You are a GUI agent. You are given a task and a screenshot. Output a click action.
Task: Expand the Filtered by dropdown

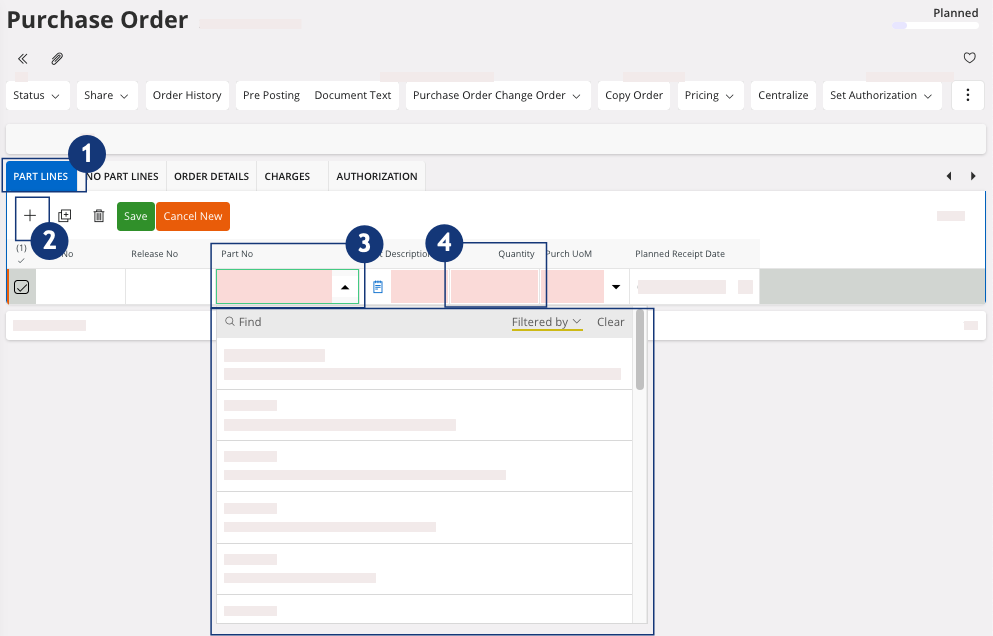coord(546,322)
